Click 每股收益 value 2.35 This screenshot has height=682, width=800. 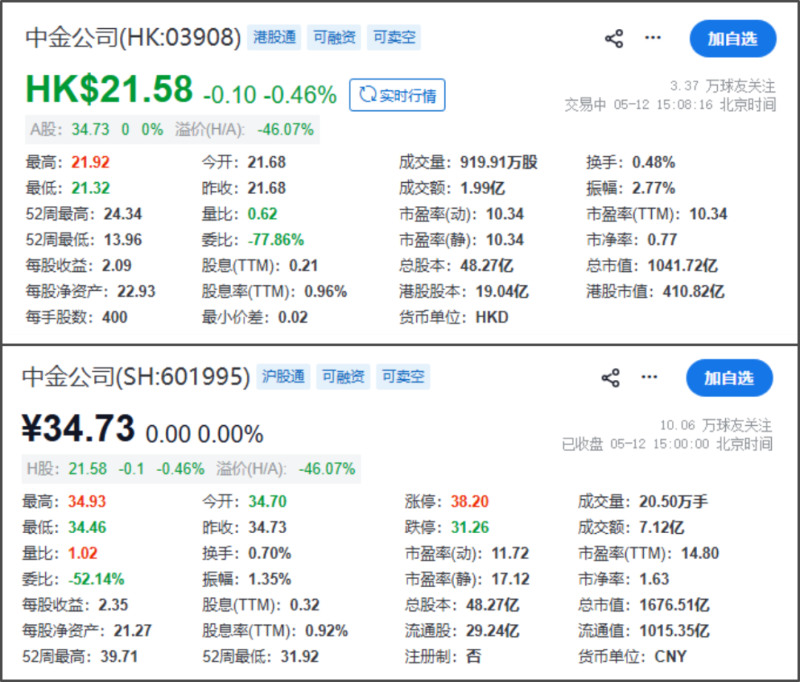pyautogui.click(x=113, y=605)
